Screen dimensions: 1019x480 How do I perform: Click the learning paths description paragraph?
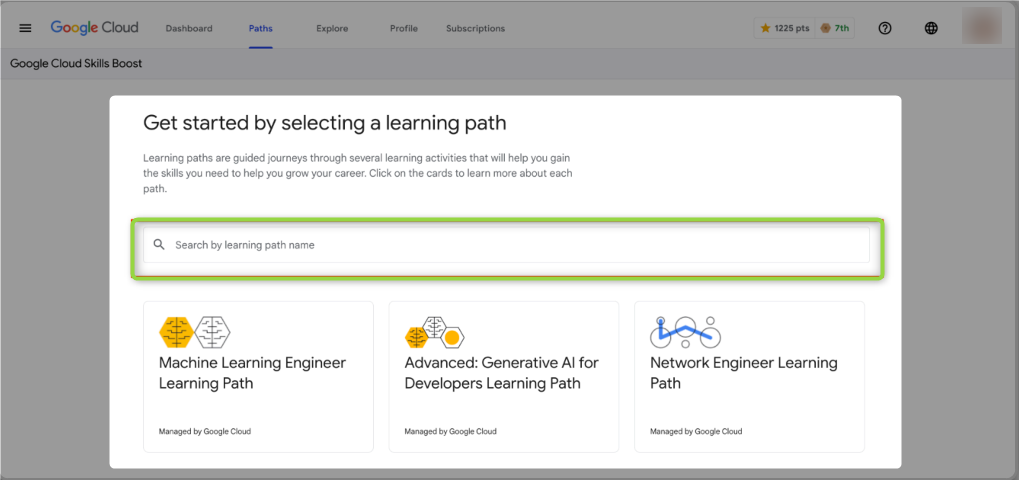pos(358,174)
